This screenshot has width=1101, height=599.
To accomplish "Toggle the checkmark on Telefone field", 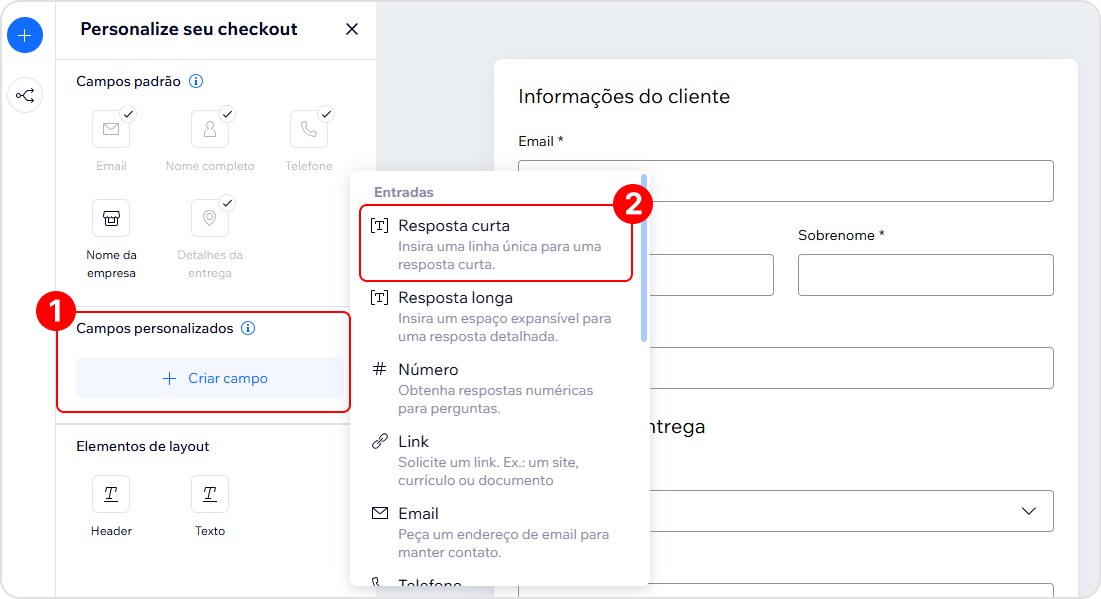I will pyautogui.click(x=326, y=114).
